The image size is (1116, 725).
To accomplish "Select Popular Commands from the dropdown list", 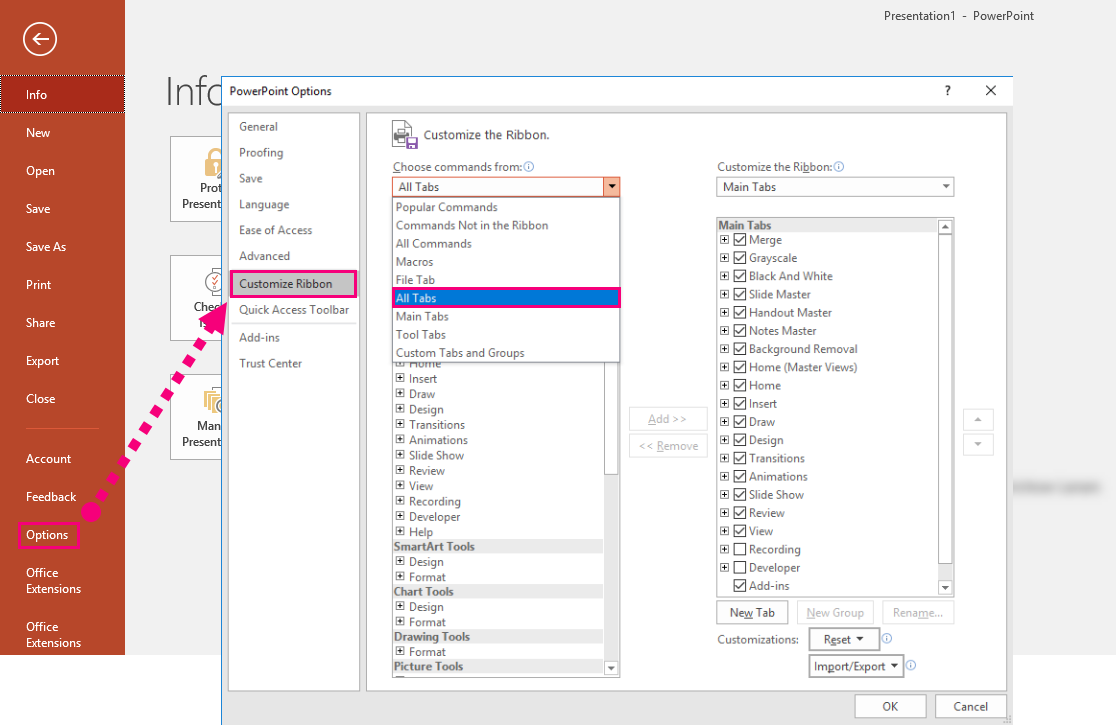I will 506,207.
